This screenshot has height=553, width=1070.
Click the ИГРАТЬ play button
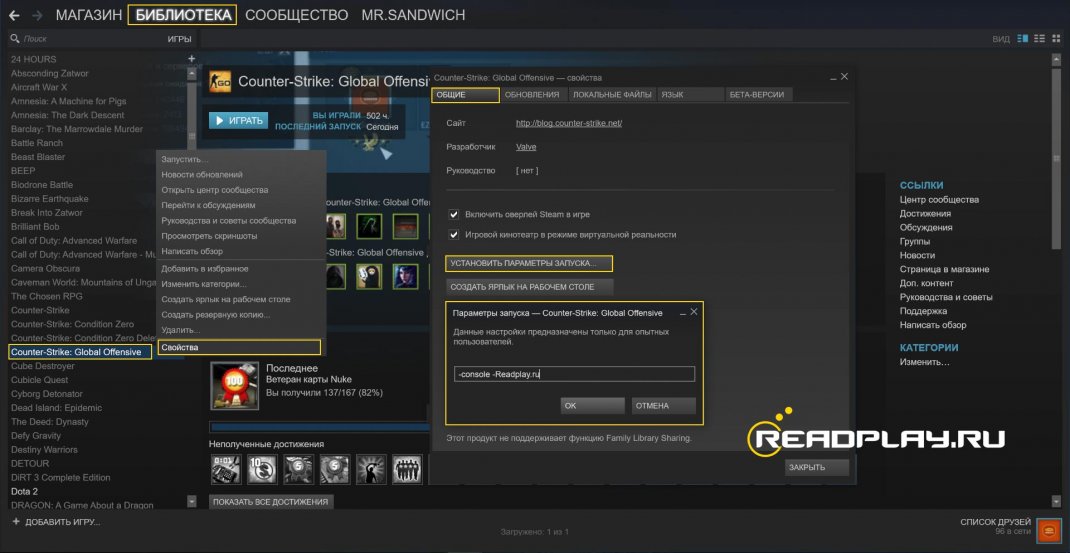tap(239, 121)
